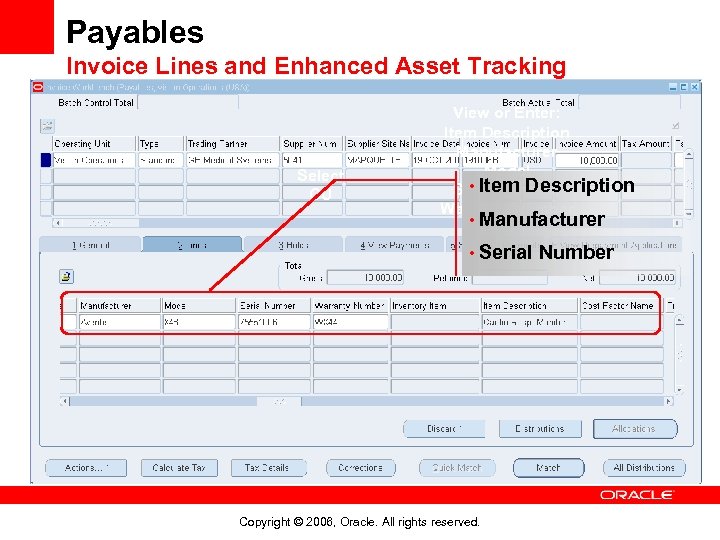
Task: Open the General tab
Action: click(x=90, y=245)
